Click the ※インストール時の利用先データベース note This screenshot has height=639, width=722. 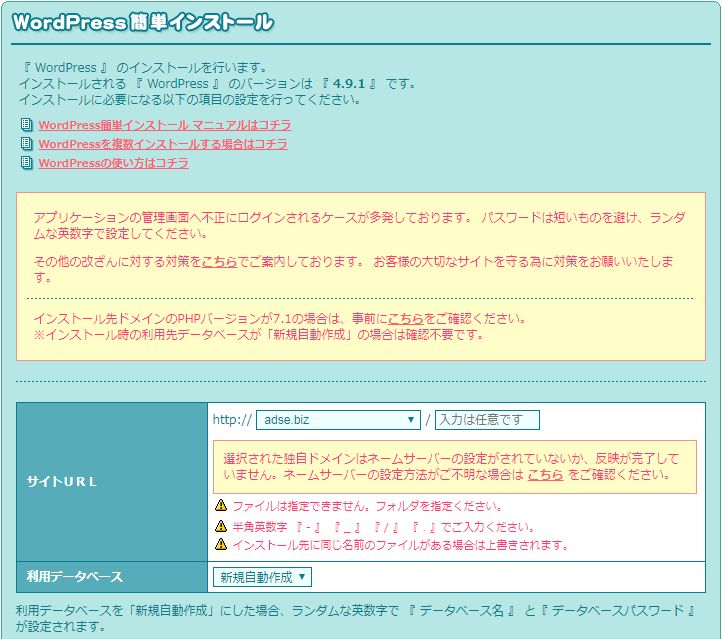point(259,335)
